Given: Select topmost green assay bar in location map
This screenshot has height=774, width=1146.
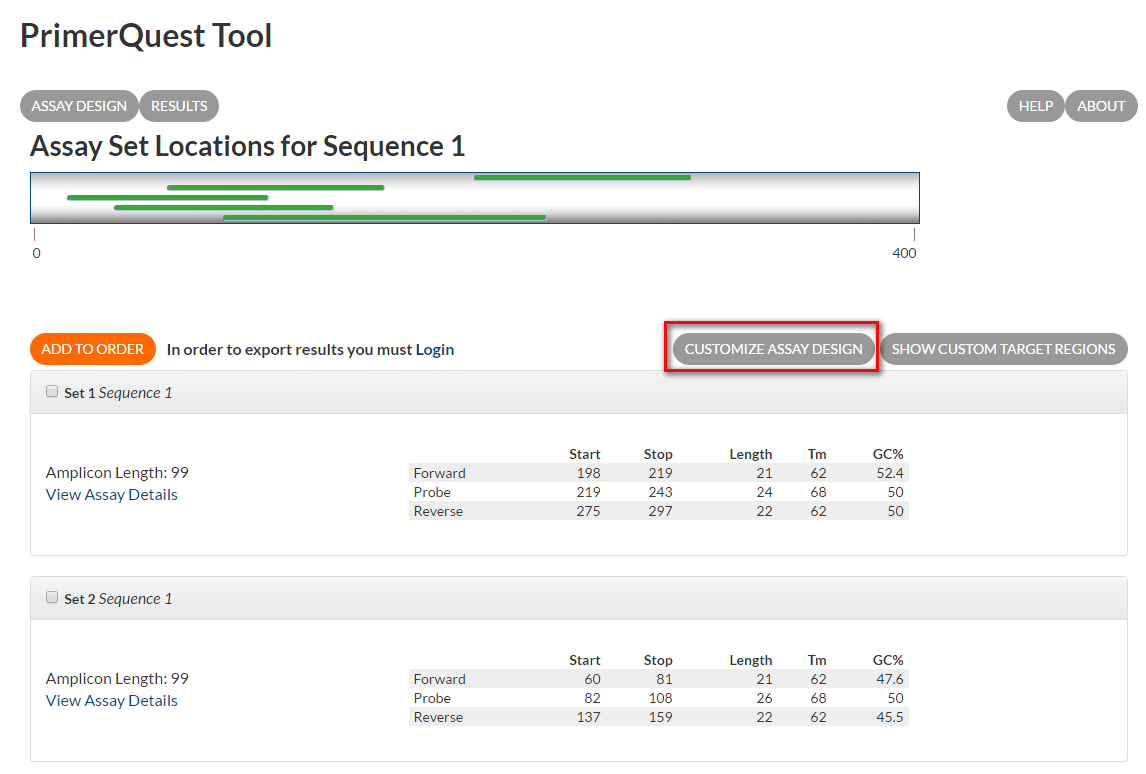Looking at the screenshot, I should click(583, 178).
